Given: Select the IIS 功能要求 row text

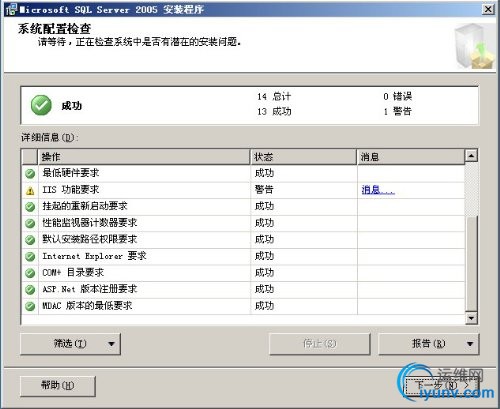Looking at the screenshot, I should (x=71, y=190).
